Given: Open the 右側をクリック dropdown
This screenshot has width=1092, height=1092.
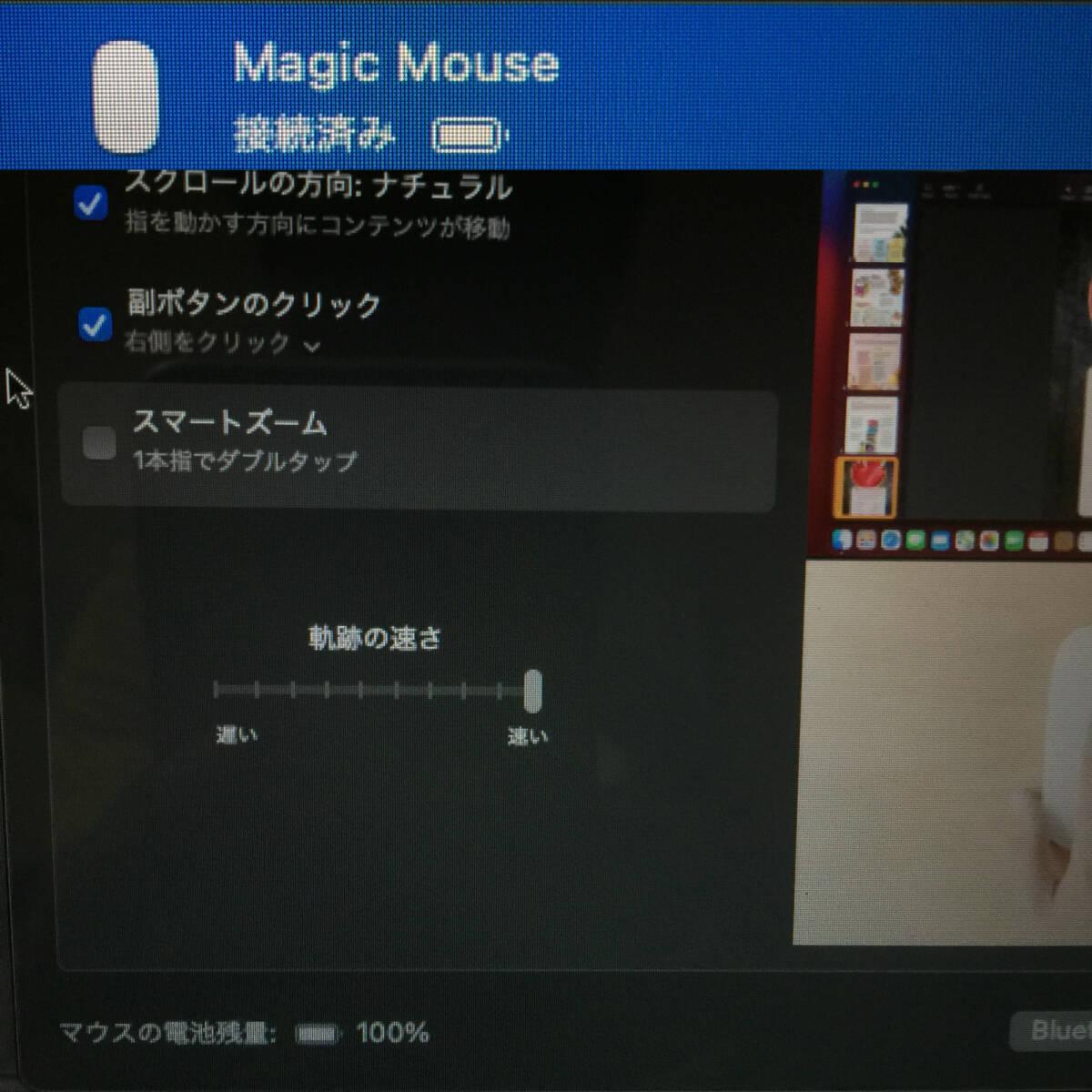Looking at the screenshot, I should pyautogui.click(x=222, y=344).
